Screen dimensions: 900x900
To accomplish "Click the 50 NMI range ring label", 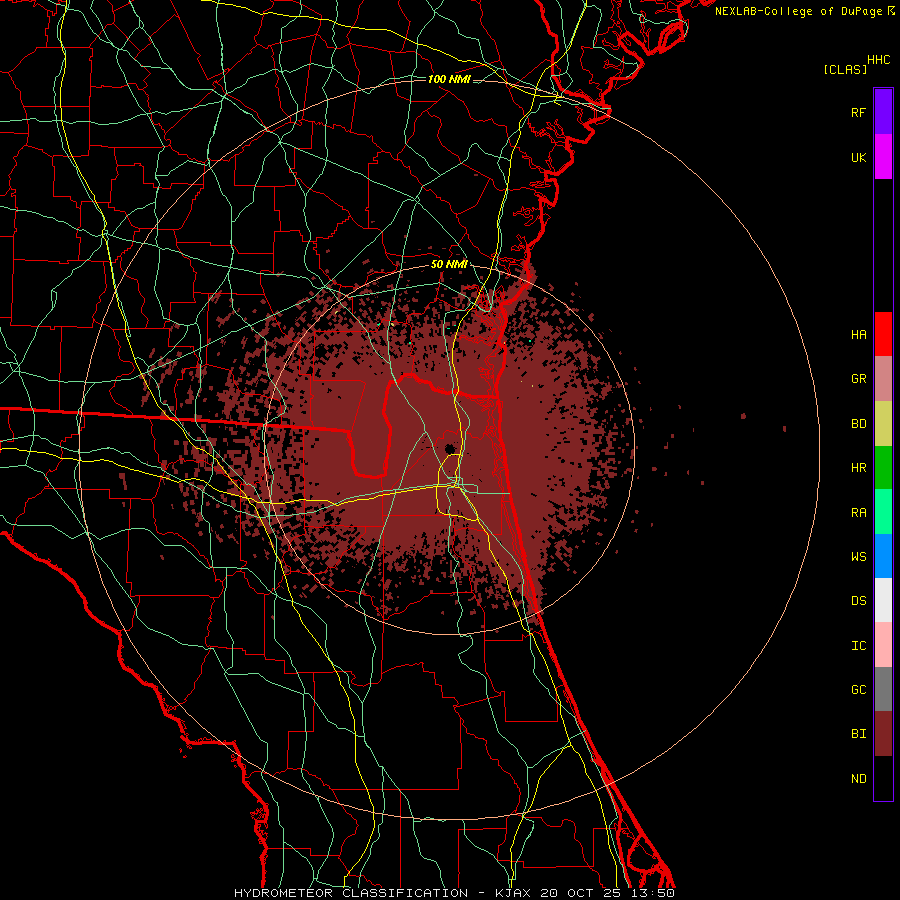I will 449,265.
